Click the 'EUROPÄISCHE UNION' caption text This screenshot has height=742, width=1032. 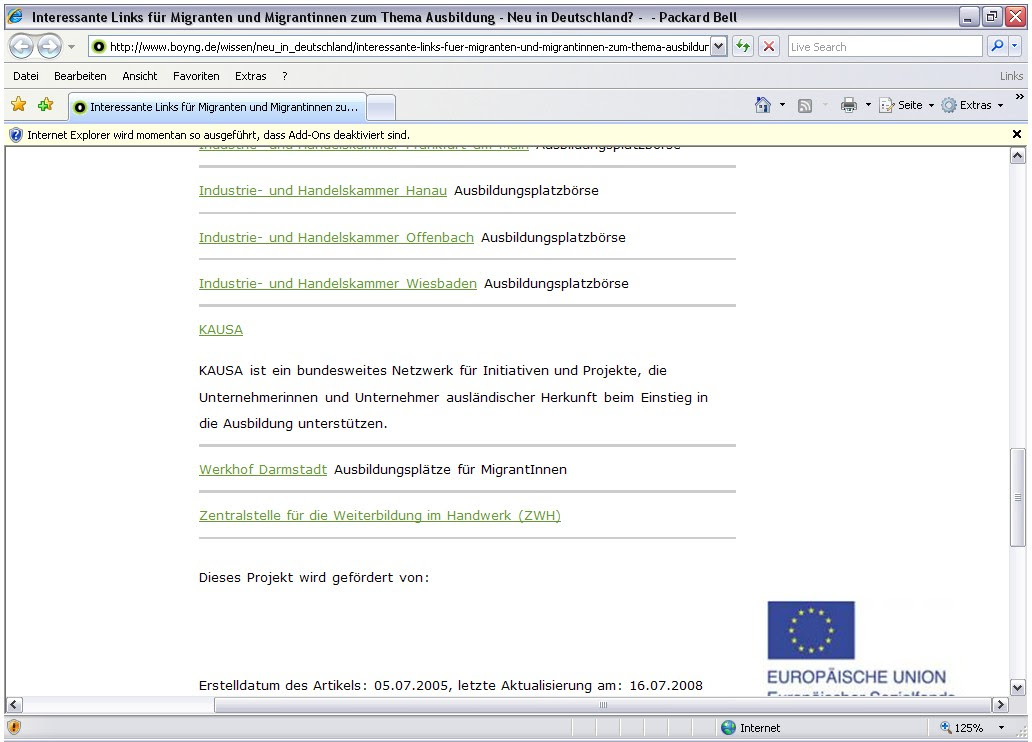[x=856, y=677]
